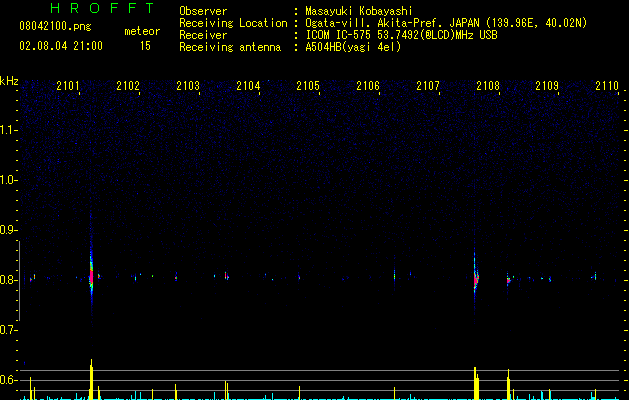Image resolution: width=629 pixels, height=400 pixels.
Task: Click the echo just after 2108 marker
Action: pos(508,279)
